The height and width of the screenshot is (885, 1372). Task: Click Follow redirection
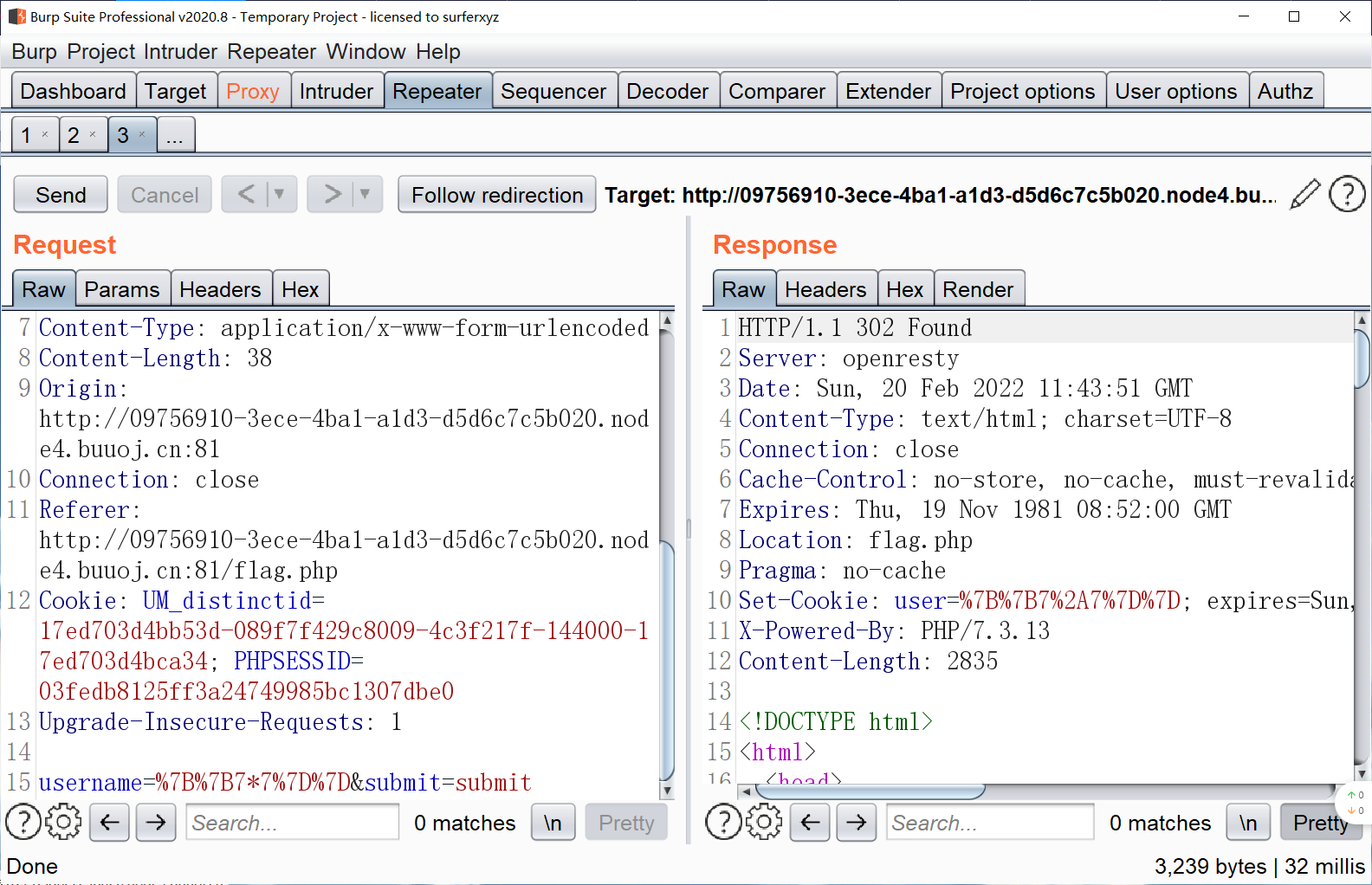497,194
